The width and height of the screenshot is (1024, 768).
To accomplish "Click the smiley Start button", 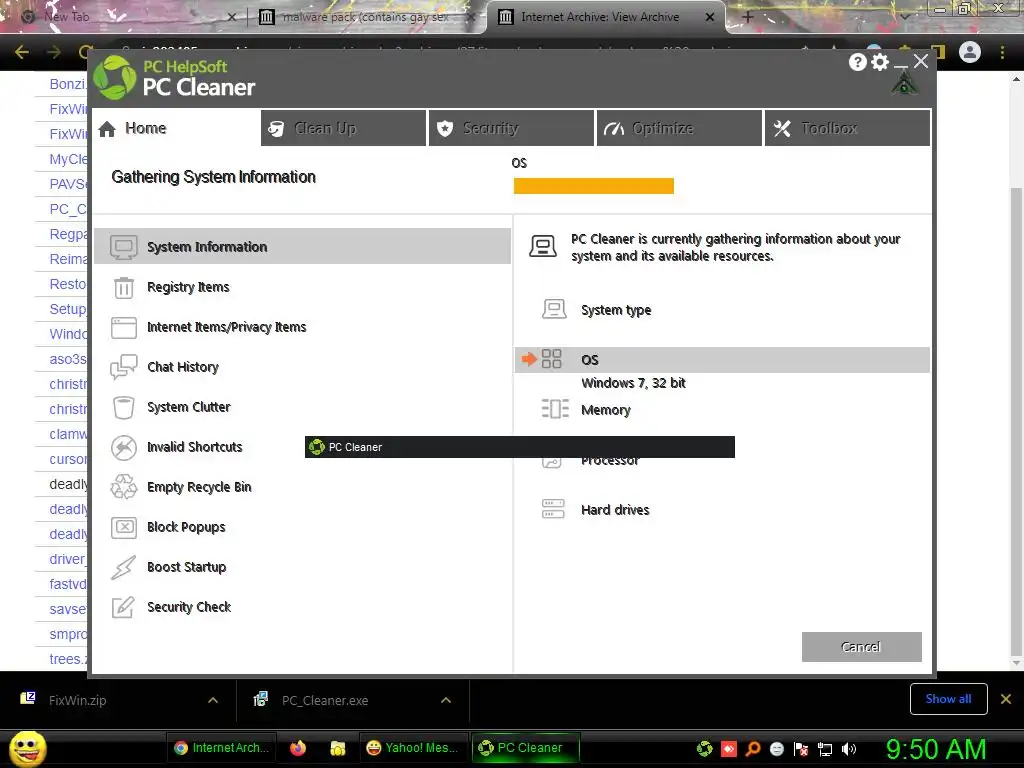I will point(27,748).
